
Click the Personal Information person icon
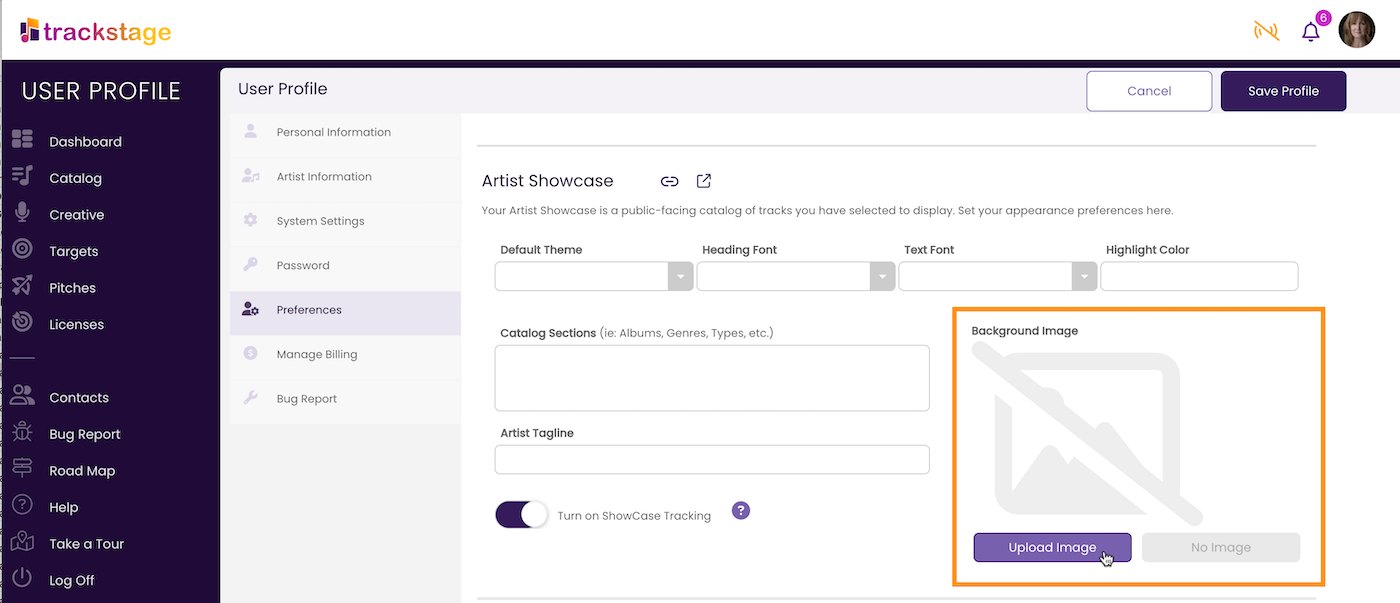click(x=251, y=131)
